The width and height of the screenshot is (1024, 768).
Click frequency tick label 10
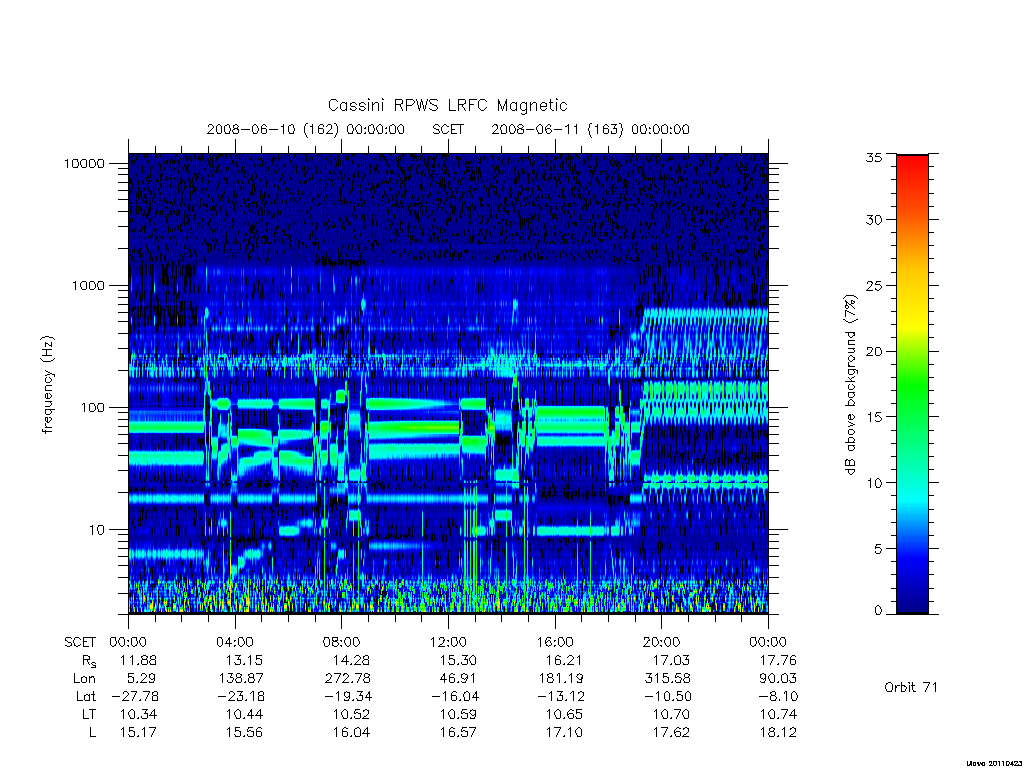96,530
